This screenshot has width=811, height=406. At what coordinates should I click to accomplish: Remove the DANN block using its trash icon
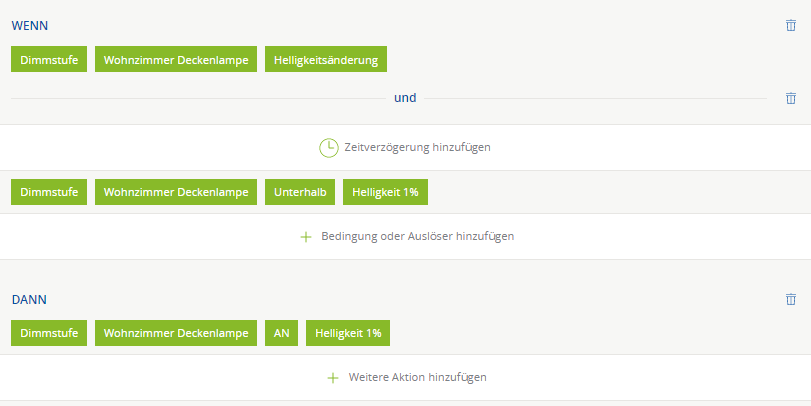pyautogui.click(x=791, y=299)
